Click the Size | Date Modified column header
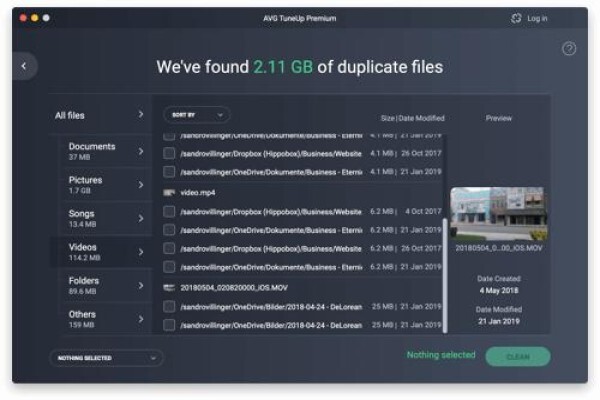This screenshot has height=400, width=600. (x=412, y=118)
